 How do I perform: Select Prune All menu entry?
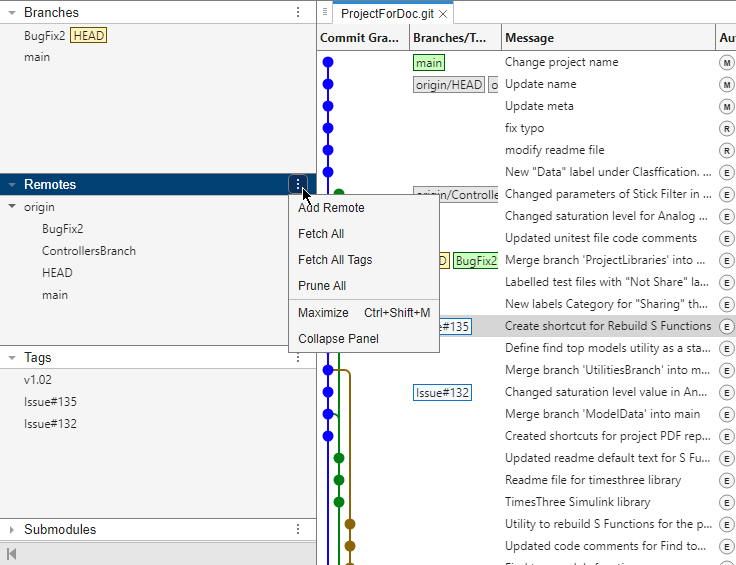pos(322,286)
